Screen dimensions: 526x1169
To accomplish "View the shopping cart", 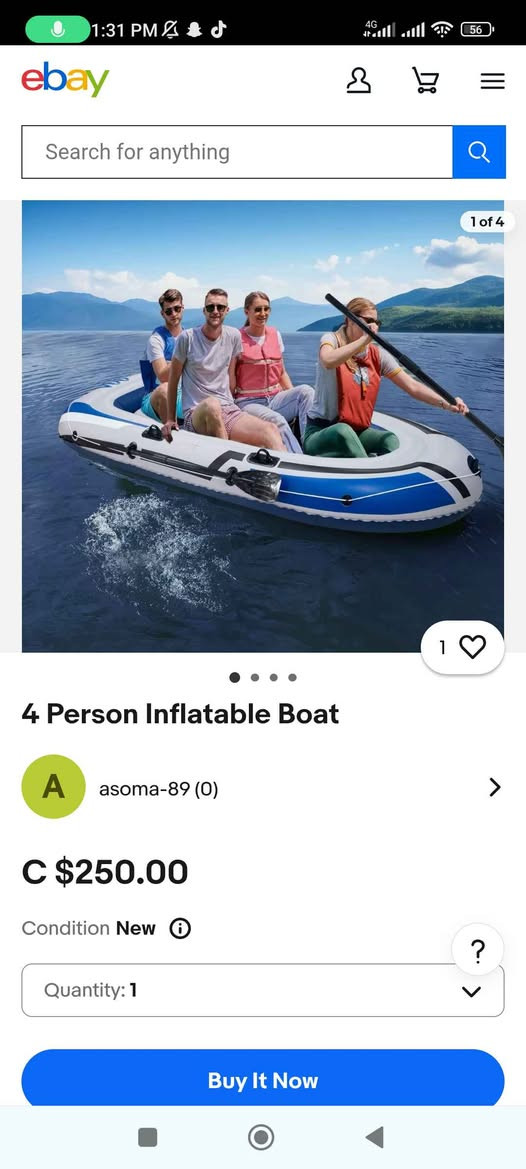I will tap(425, 81).
